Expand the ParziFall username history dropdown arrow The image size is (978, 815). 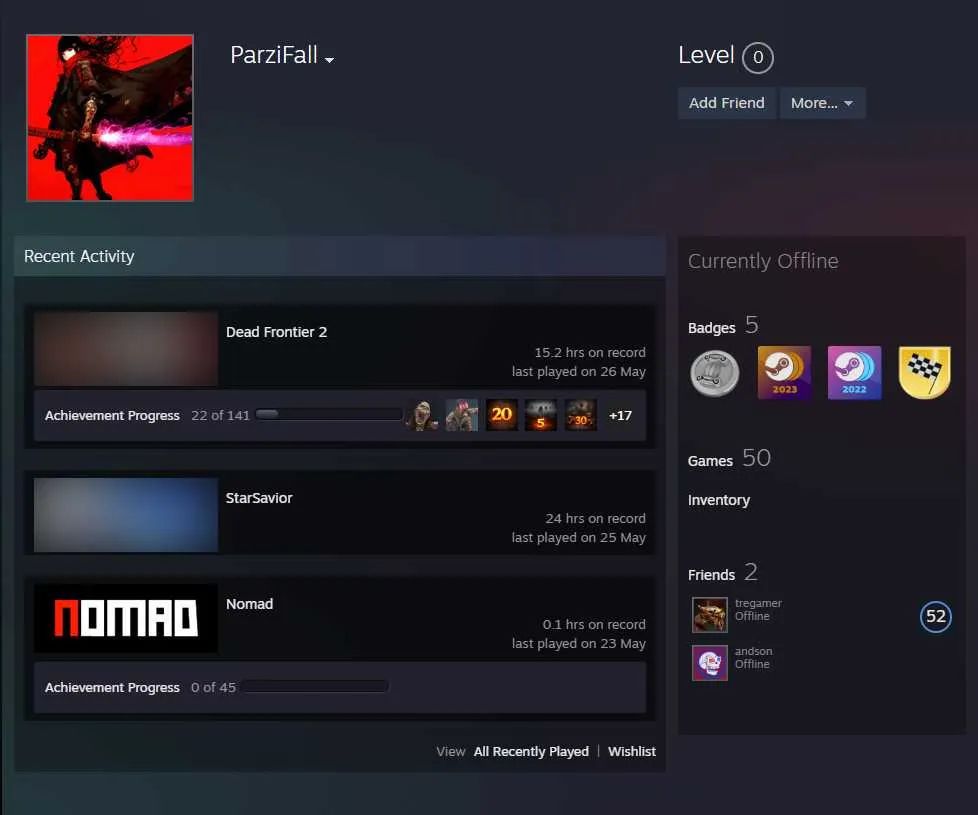pyautogui.click(x=329, y=60)
